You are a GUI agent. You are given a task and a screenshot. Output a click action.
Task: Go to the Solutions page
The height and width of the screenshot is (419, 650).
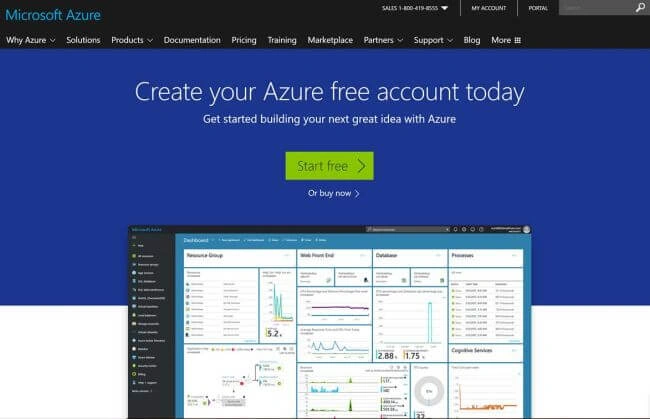pos(83,40)
